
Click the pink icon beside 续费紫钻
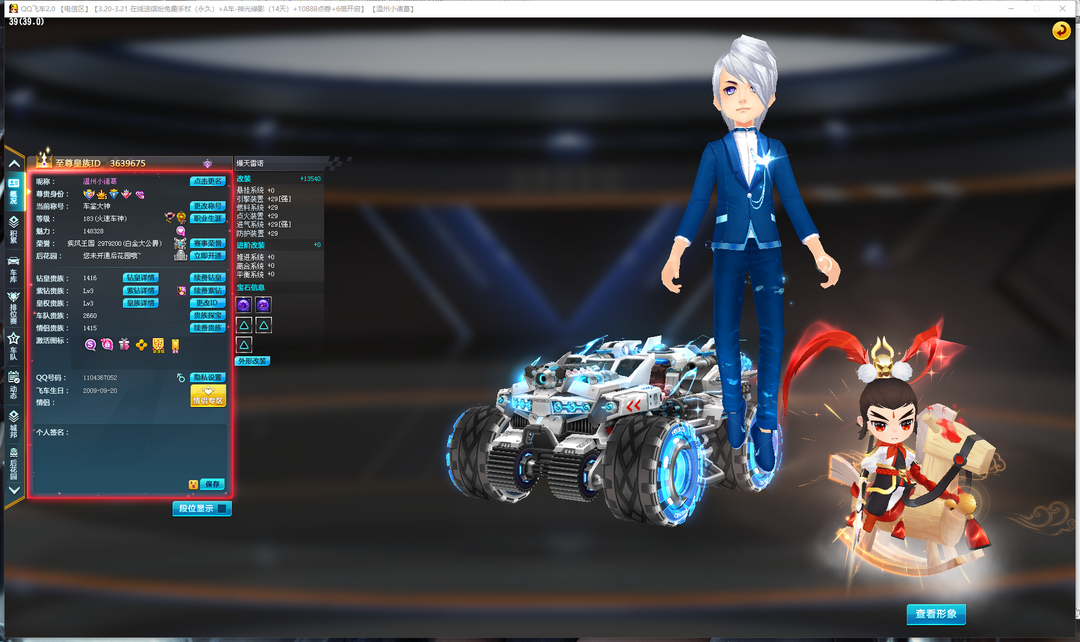coord(181,291)
